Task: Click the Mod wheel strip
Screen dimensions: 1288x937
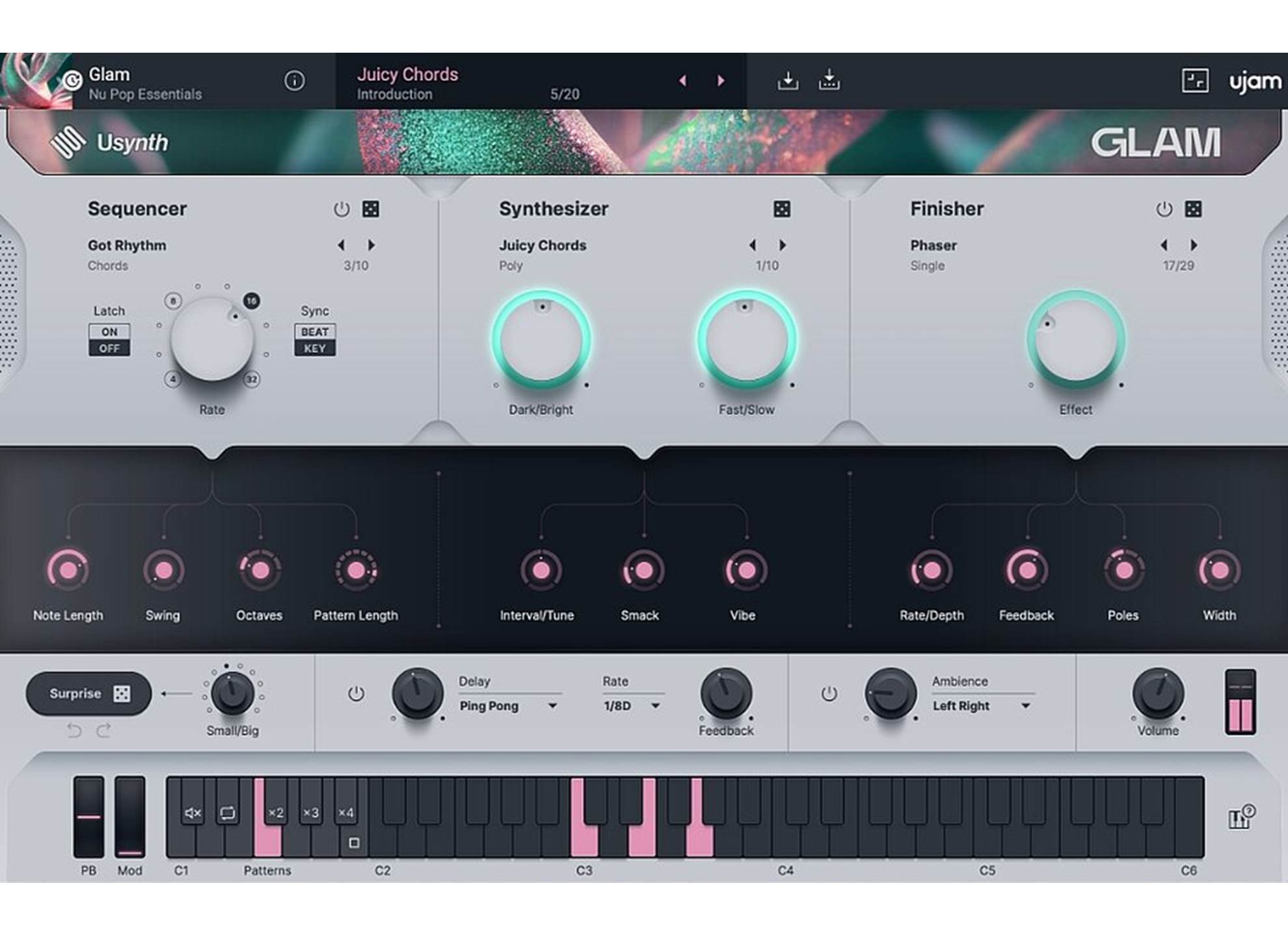Action: (x=130, y=817)
